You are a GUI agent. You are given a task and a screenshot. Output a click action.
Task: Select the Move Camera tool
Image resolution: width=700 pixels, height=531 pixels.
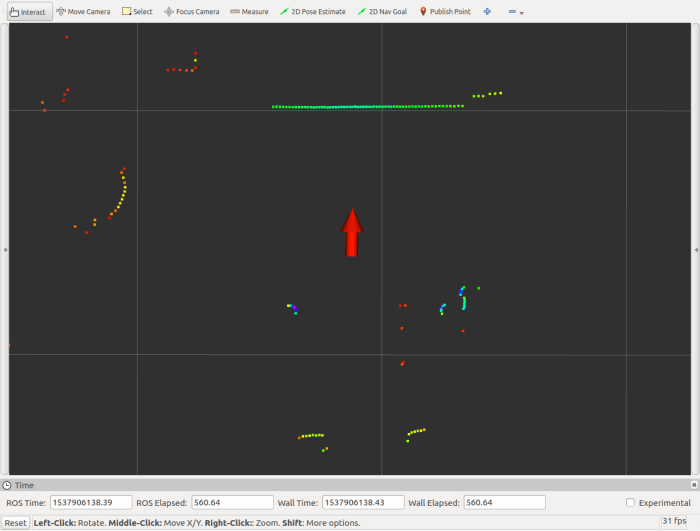click(x=83, y=12)
